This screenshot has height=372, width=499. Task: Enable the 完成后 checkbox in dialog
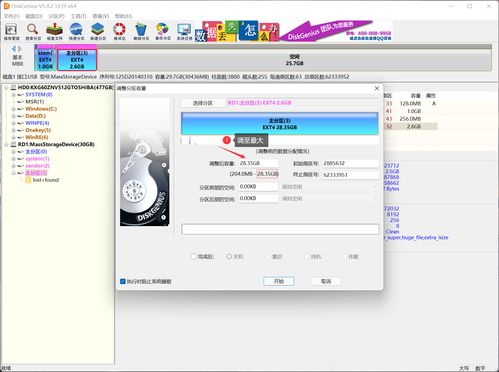coord(194,256)
